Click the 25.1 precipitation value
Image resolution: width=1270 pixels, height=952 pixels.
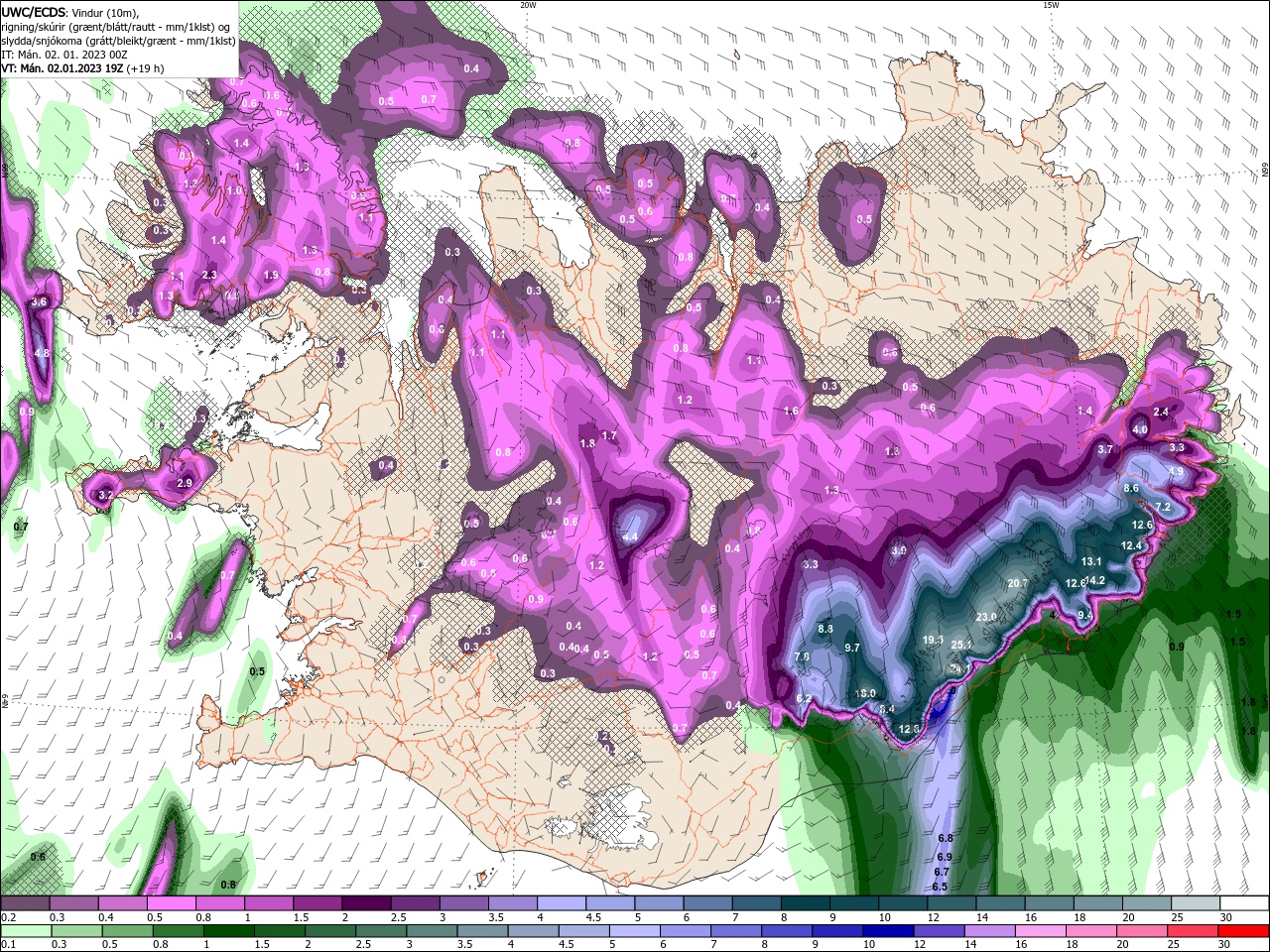(x=960, y=645)
